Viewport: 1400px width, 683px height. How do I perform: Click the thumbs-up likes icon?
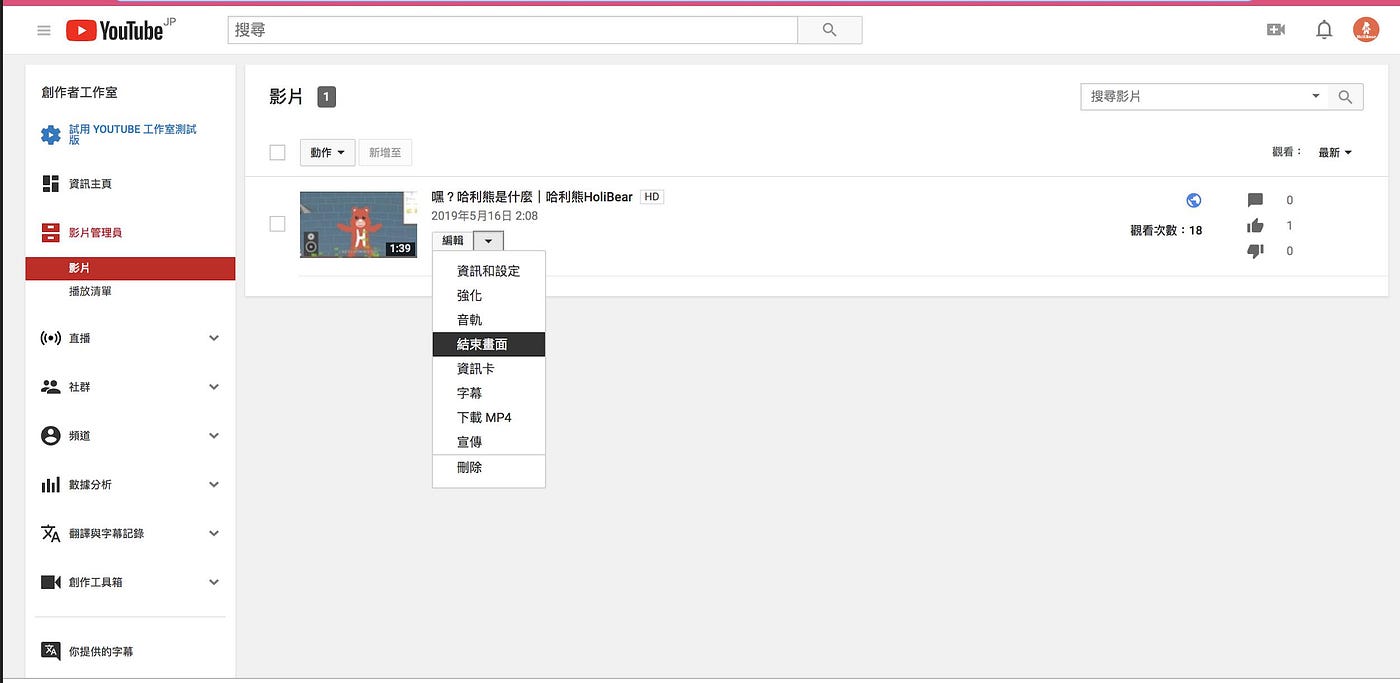pos(1255,226)
